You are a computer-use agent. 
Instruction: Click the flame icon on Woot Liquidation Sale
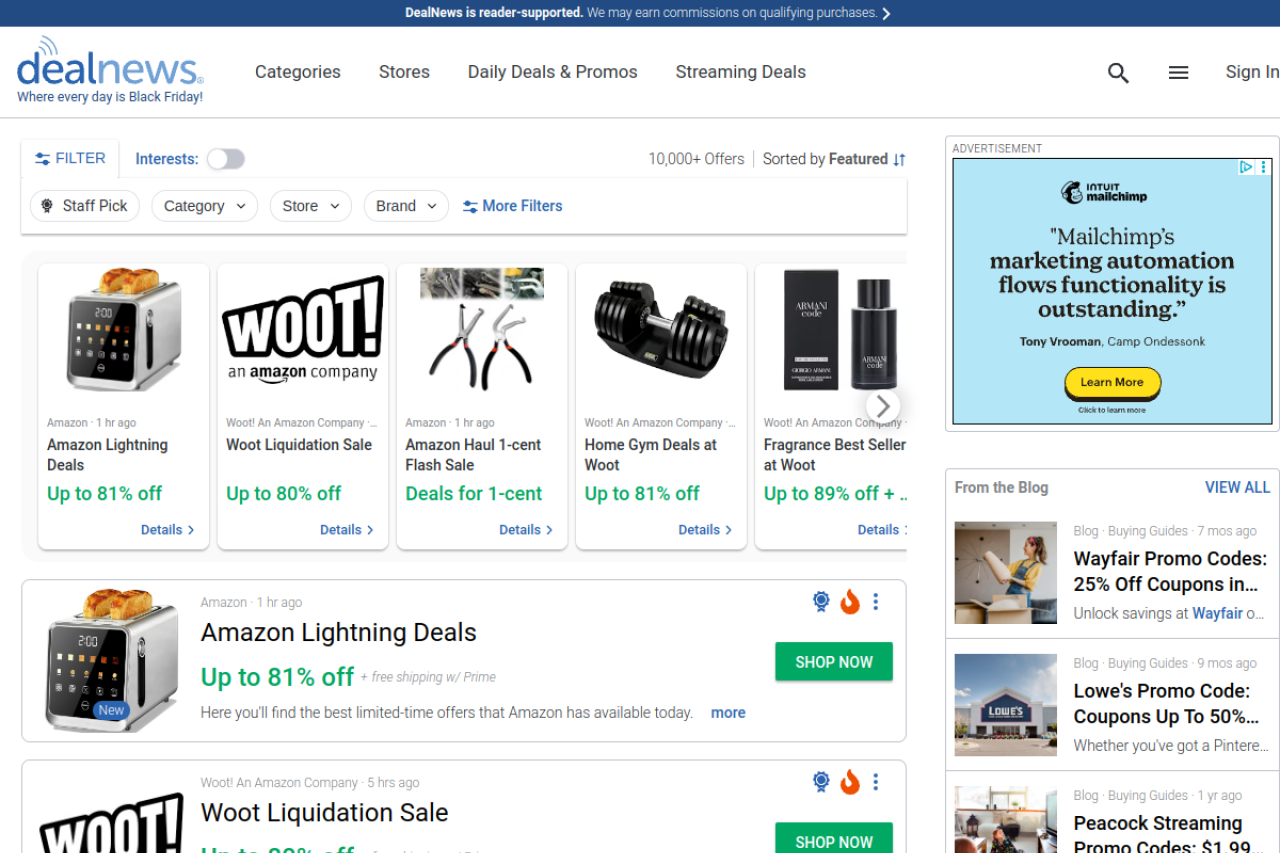point(850,782)
